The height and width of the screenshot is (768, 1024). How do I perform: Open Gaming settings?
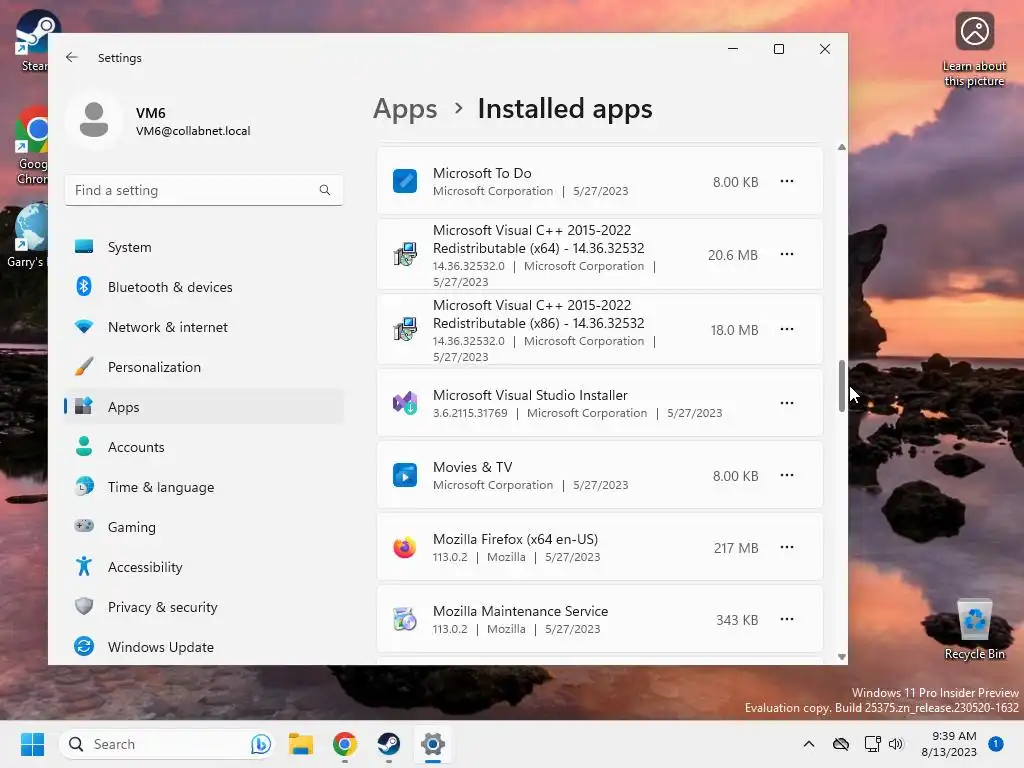pyautogui.click(x=204, y=526)
